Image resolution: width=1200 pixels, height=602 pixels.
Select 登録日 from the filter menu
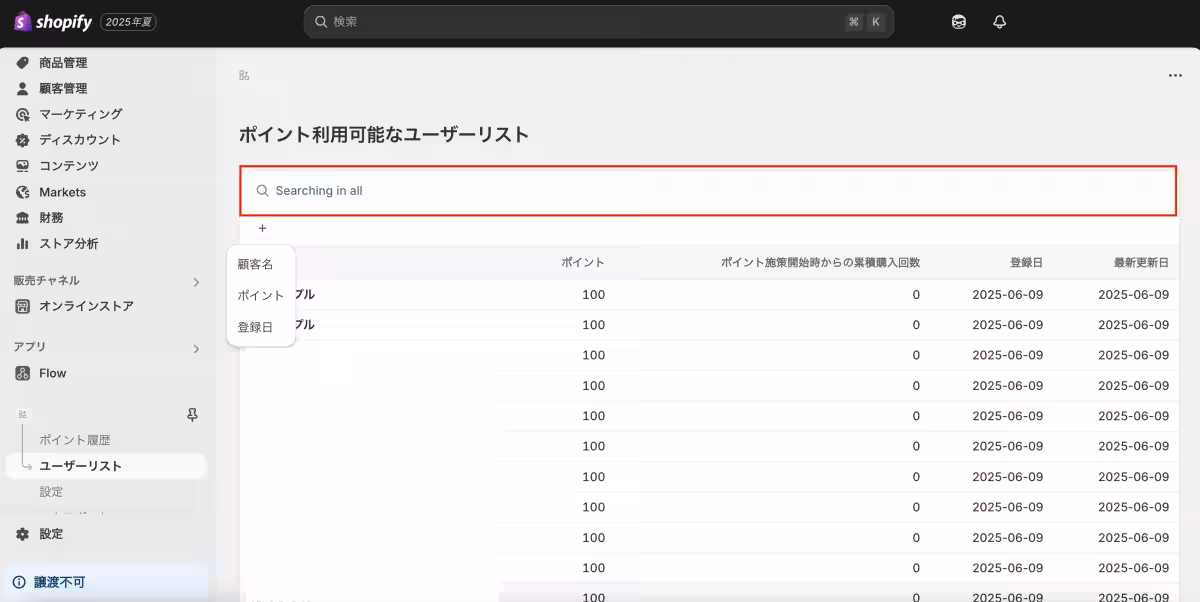[x=260, y=327]
